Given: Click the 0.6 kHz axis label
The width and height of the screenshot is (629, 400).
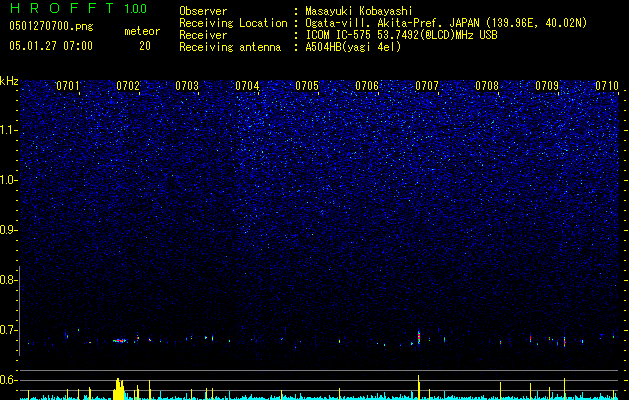Looking at the screenshot, I should coord(9,380).
